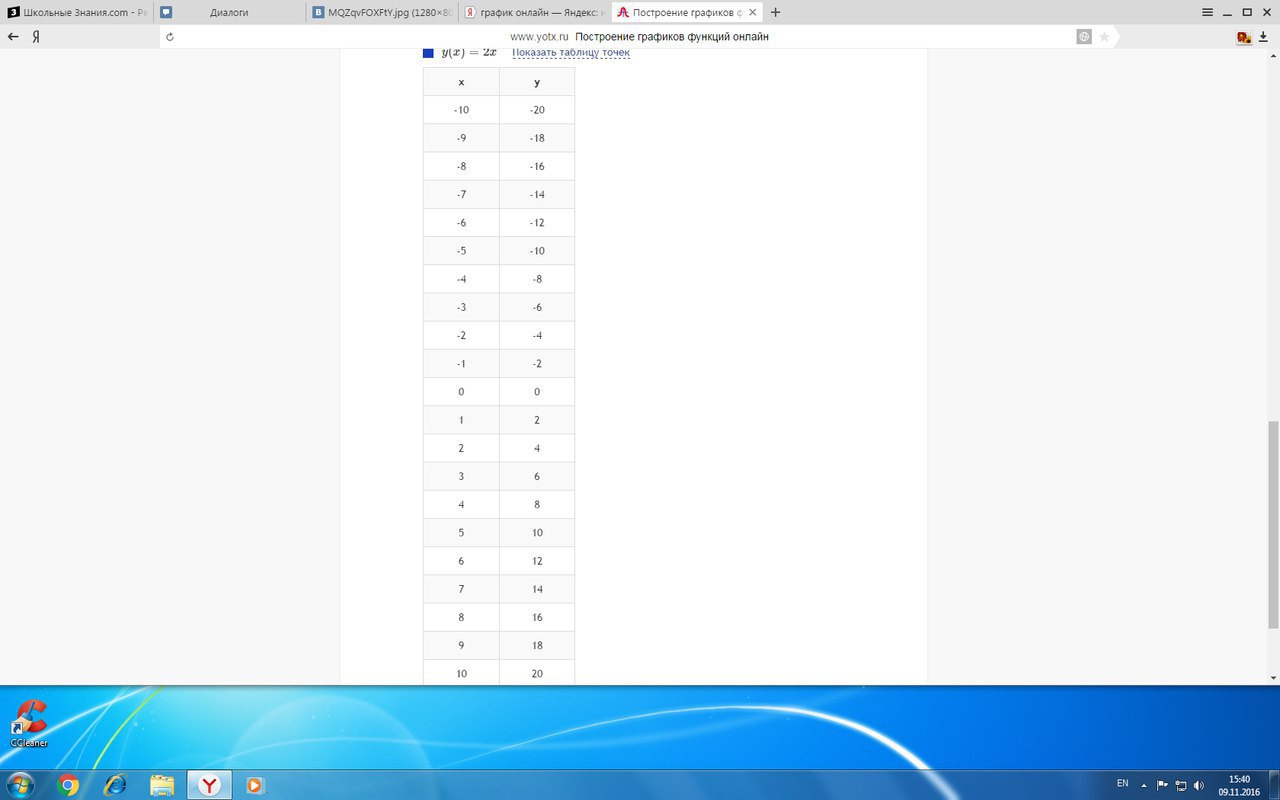This screenshot has height=800, width=1280.
Task: Select x cell -5 in the table
Action: pyautogui.click(x=461, y=251)
